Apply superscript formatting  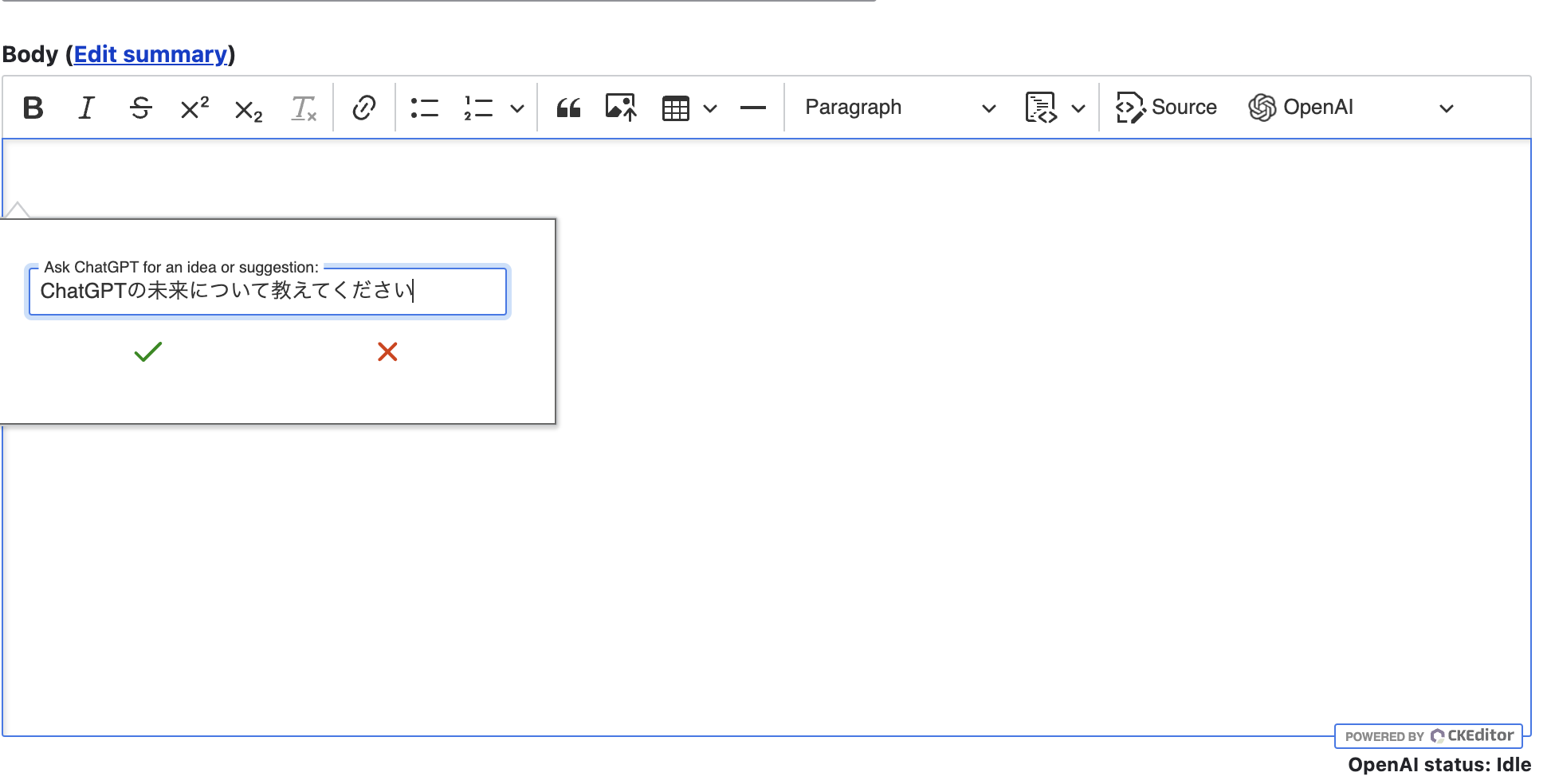tap(194, 108)
